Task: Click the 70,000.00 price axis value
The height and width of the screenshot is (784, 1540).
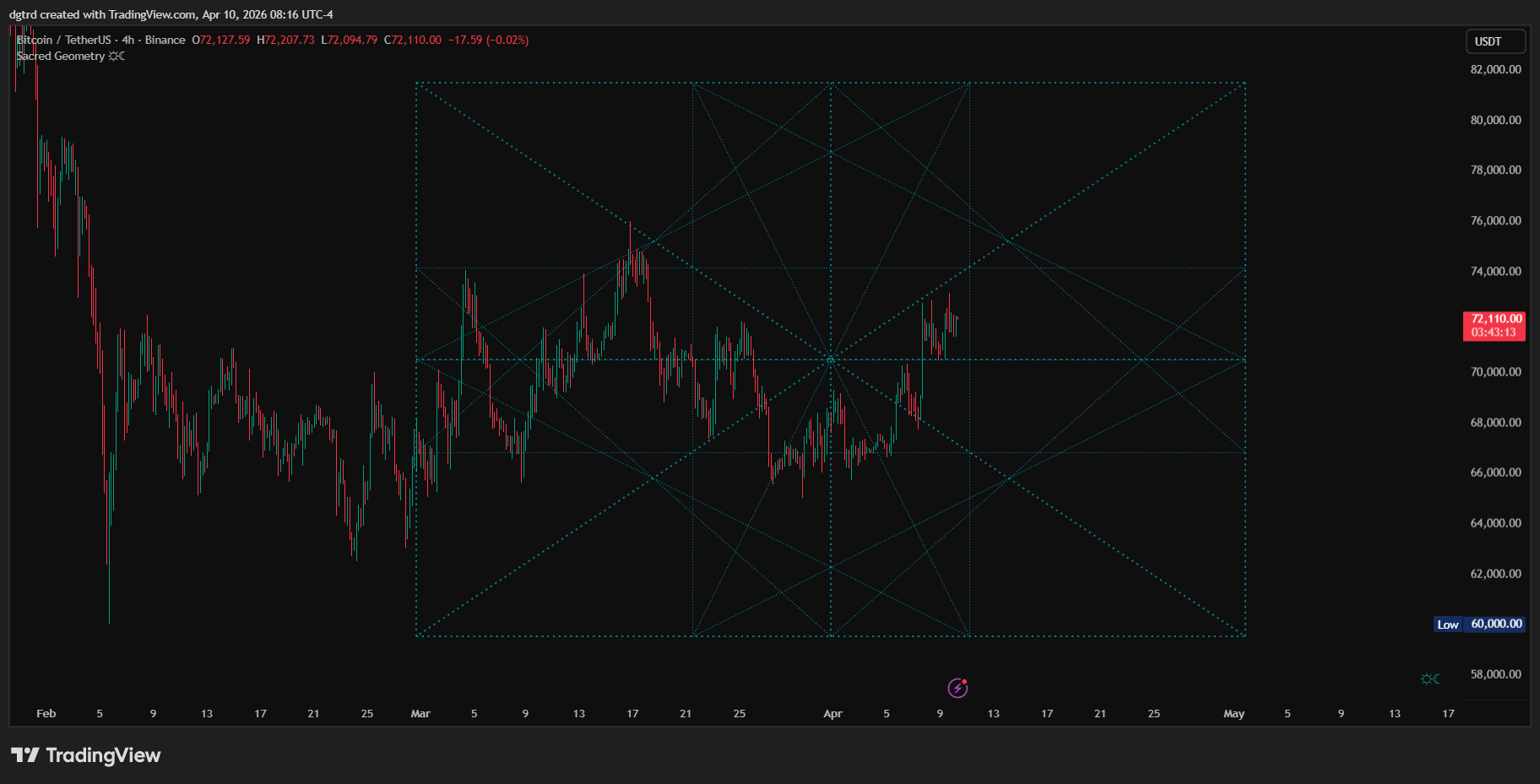Action: 1495,371
